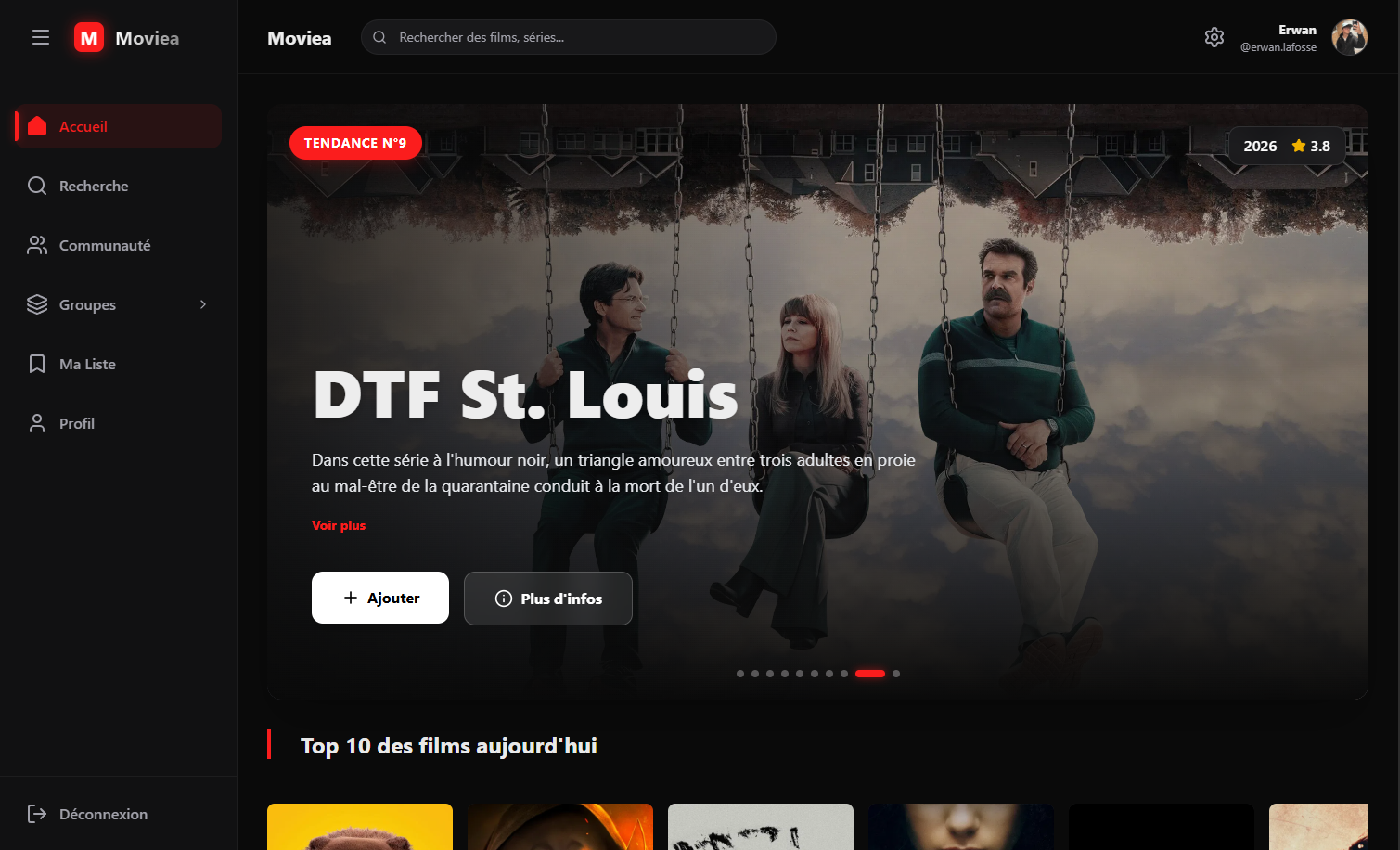
Task: Toggle the hamburger sidebar menu
Action: (41, 37)
